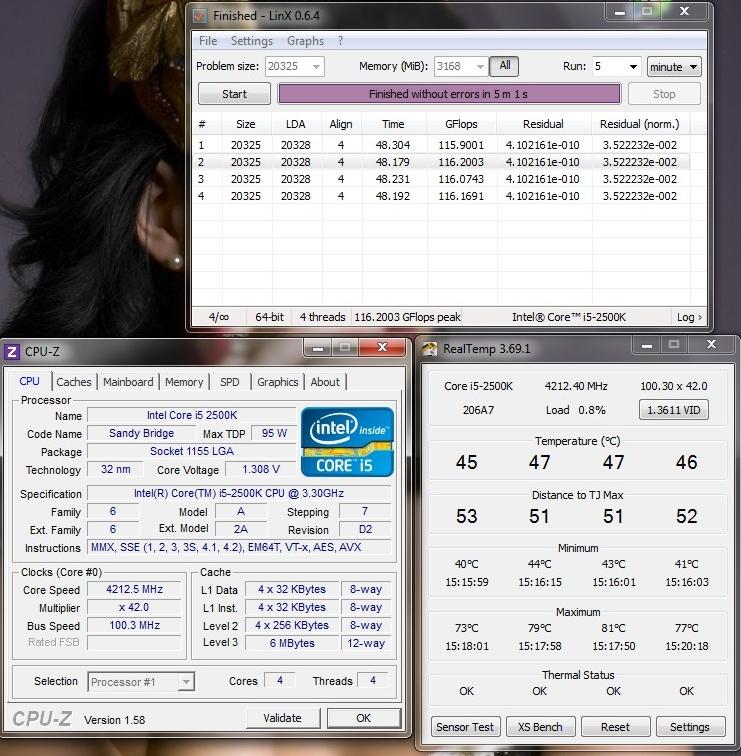The image size is (741, 756).
Task: Switch to the Graphics tab
Action: [278, 382]
